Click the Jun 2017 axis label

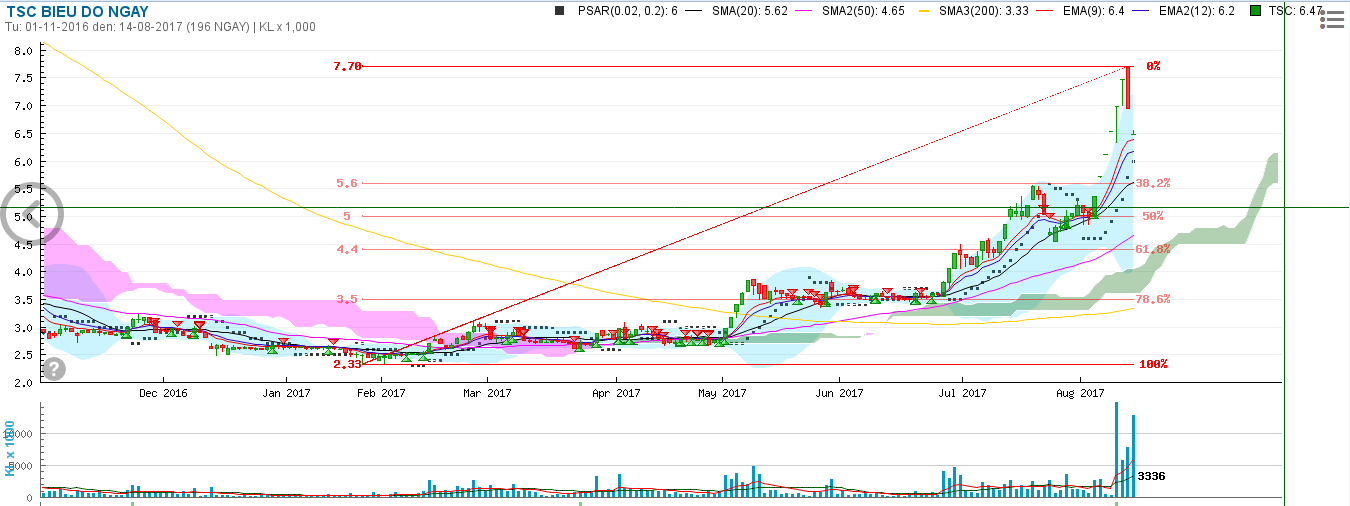click(838, 393)
